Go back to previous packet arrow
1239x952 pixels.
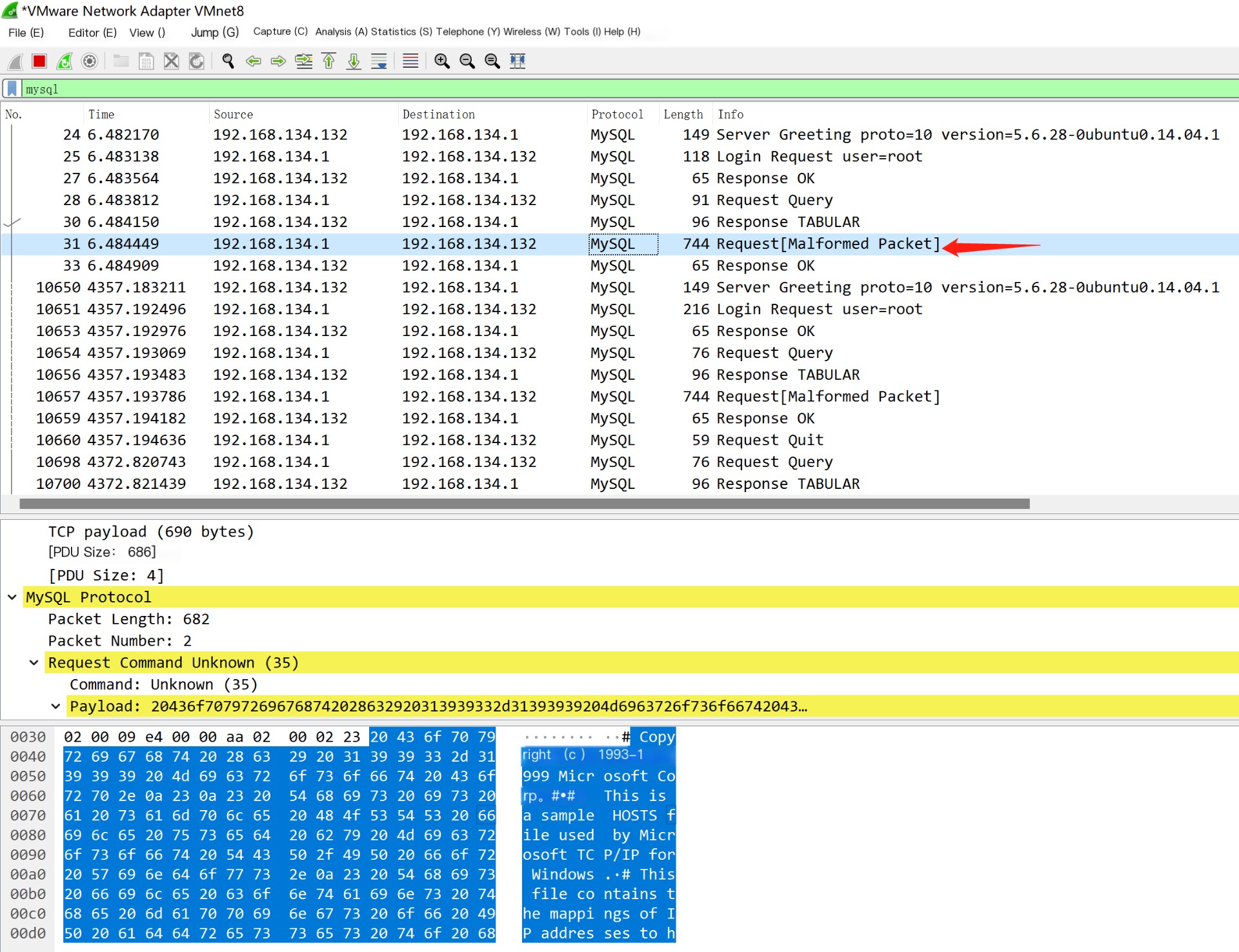(253, 61)
